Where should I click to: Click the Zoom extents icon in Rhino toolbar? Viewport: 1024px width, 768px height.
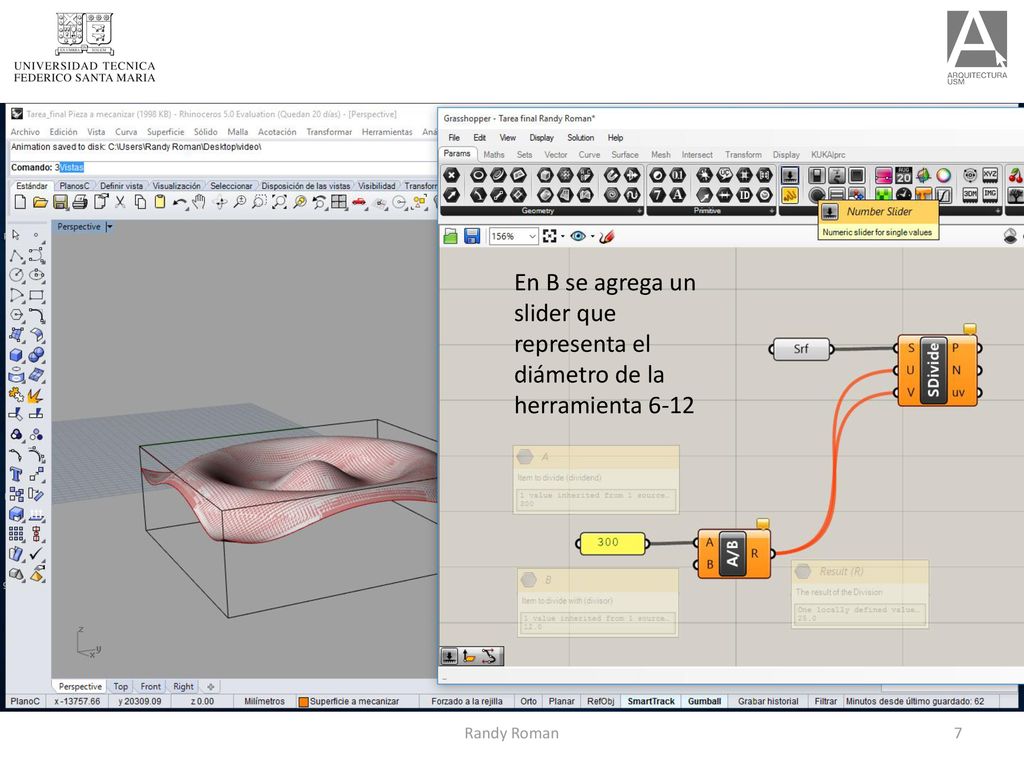click(280, 202)
